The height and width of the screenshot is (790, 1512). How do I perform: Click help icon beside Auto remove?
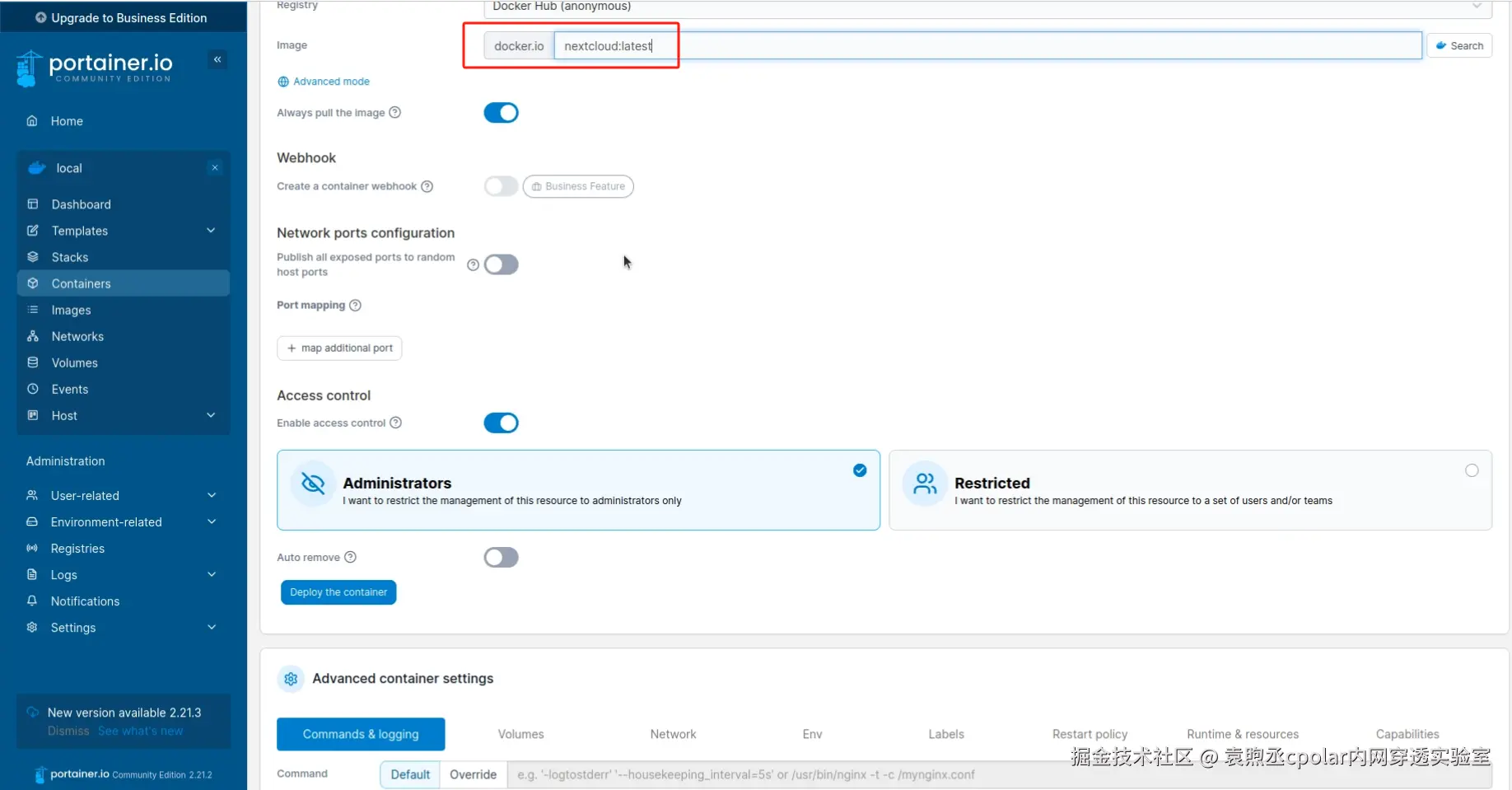pyautogui.click(x=351, y=557)
